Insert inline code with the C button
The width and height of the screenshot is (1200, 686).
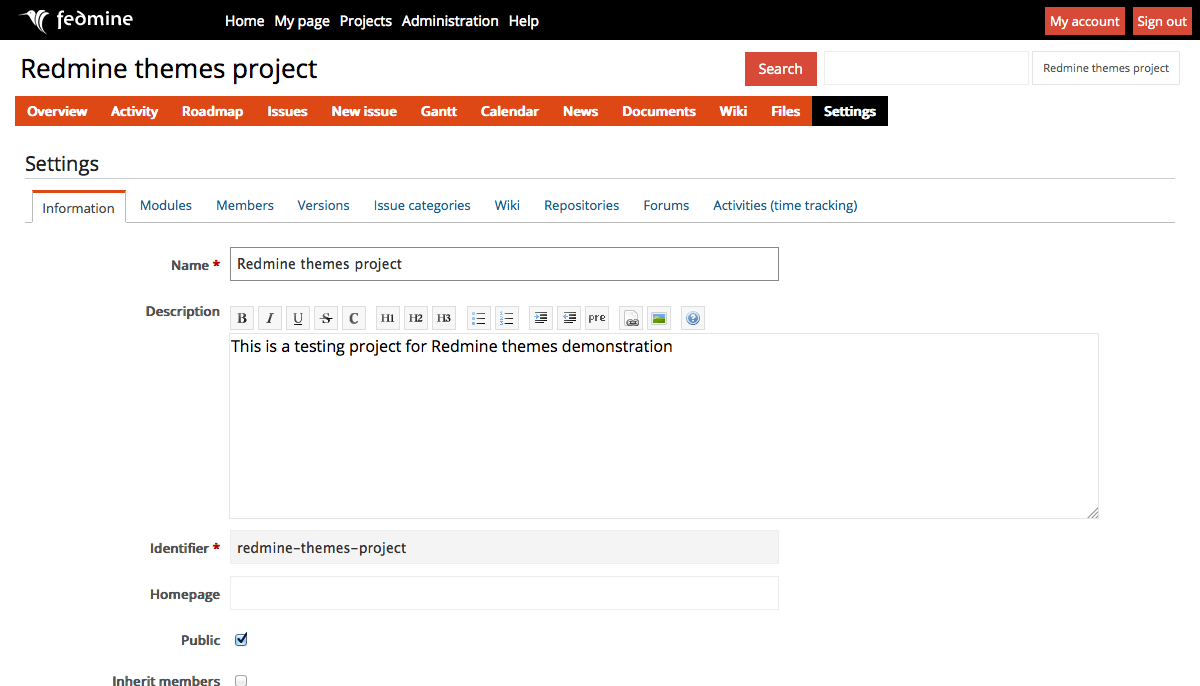click(x=353, y=318)
